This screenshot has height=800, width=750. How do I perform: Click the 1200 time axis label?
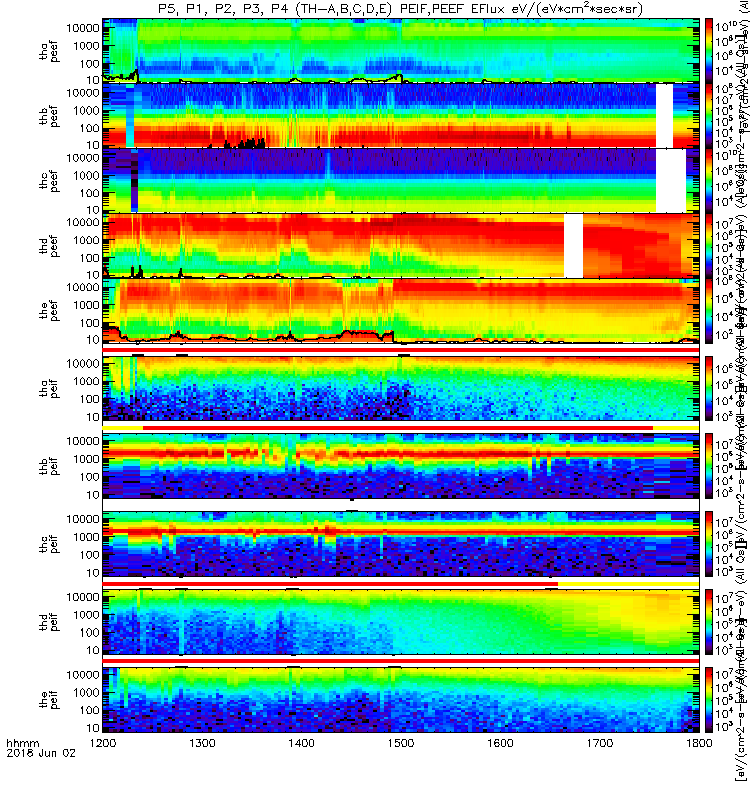tap(103, 743)
